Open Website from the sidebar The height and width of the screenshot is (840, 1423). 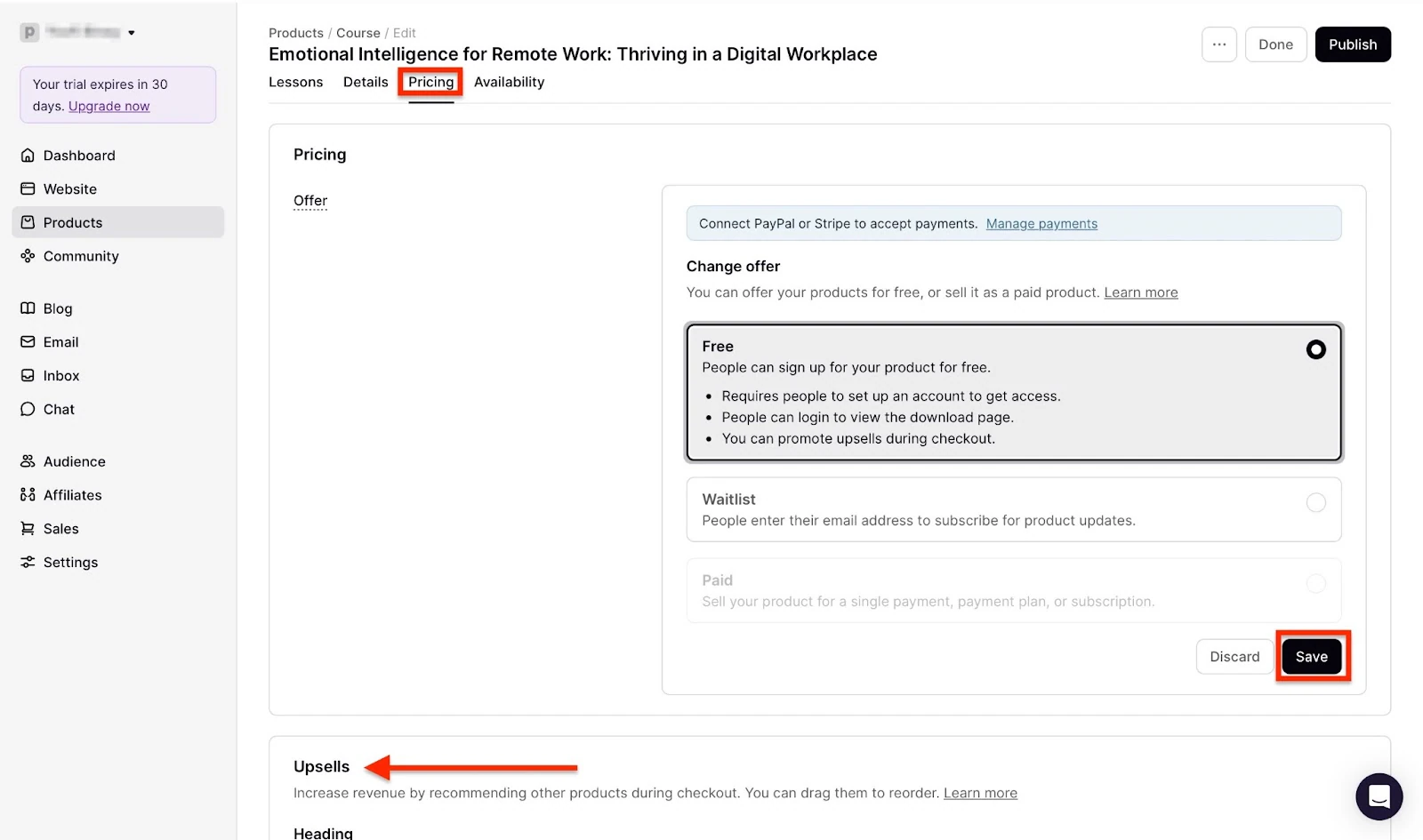pos(117,189)
